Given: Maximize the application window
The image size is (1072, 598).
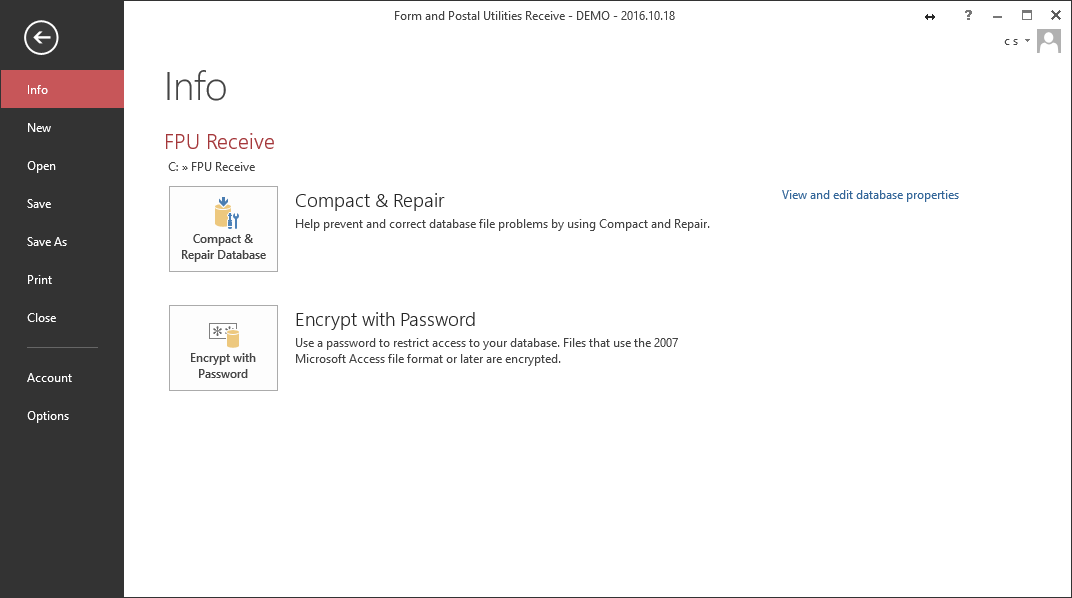Looking at the screenshot, I should [x=1027, y=16].
